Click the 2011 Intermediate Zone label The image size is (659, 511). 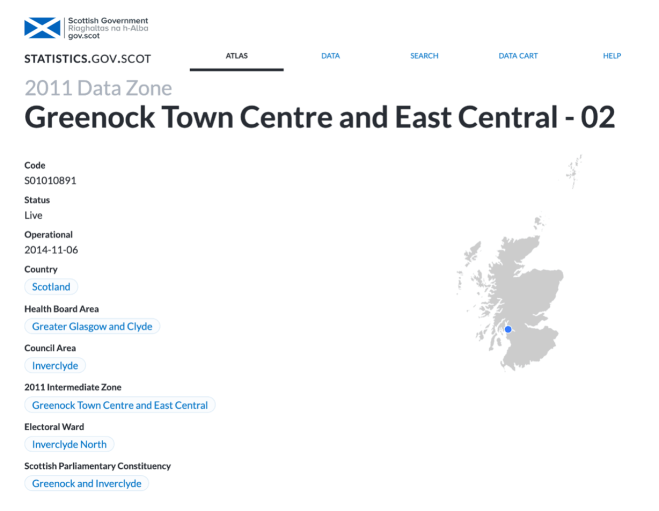click(73, 387)
